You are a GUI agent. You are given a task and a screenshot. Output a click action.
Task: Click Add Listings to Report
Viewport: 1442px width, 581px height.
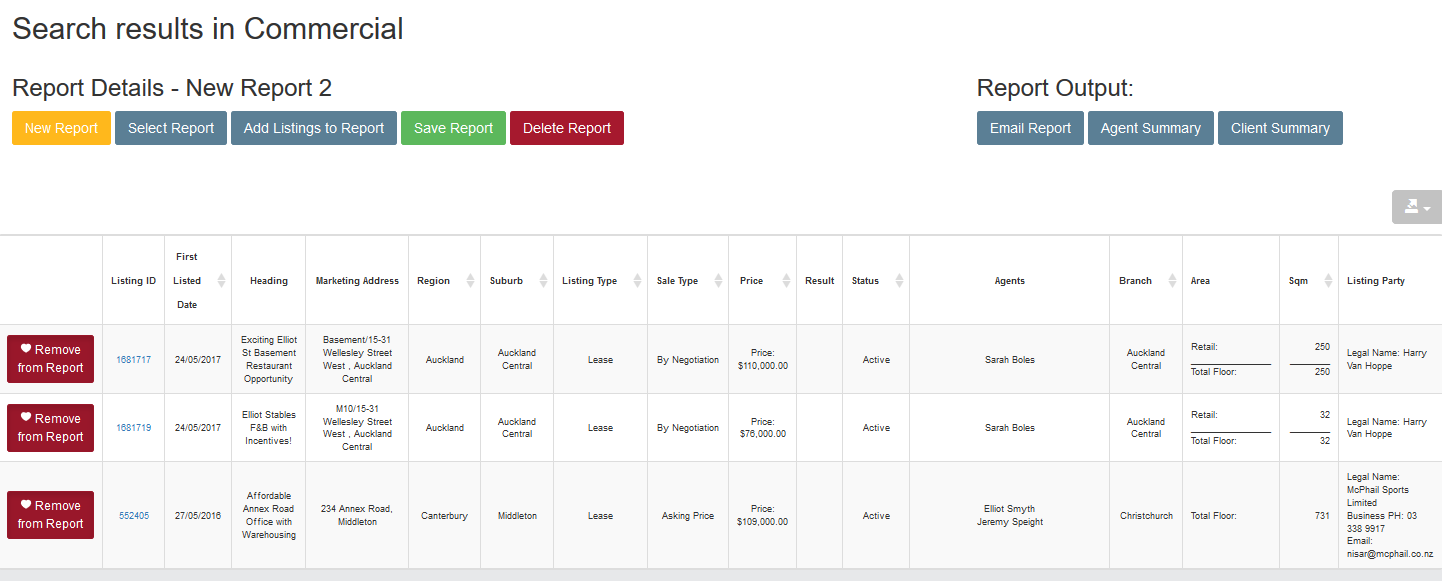314,128
